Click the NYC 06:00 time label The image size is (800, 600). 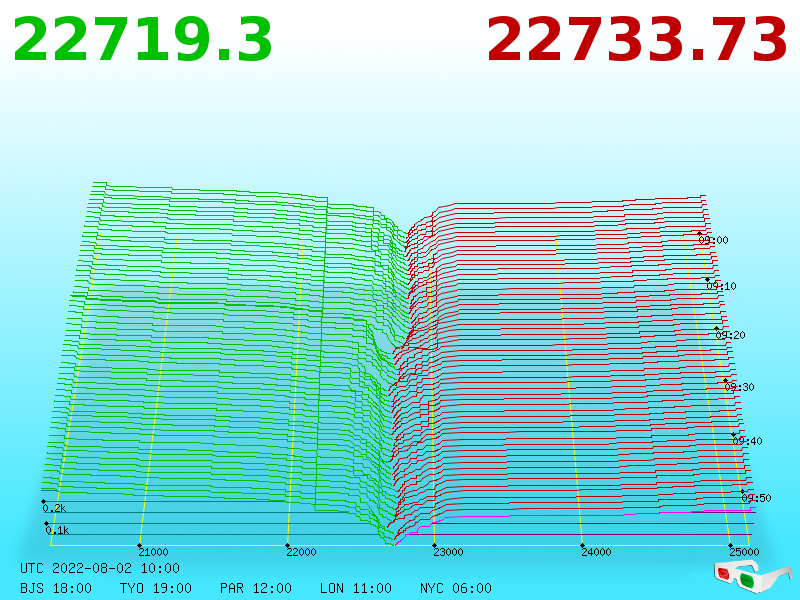coord(456,588)
